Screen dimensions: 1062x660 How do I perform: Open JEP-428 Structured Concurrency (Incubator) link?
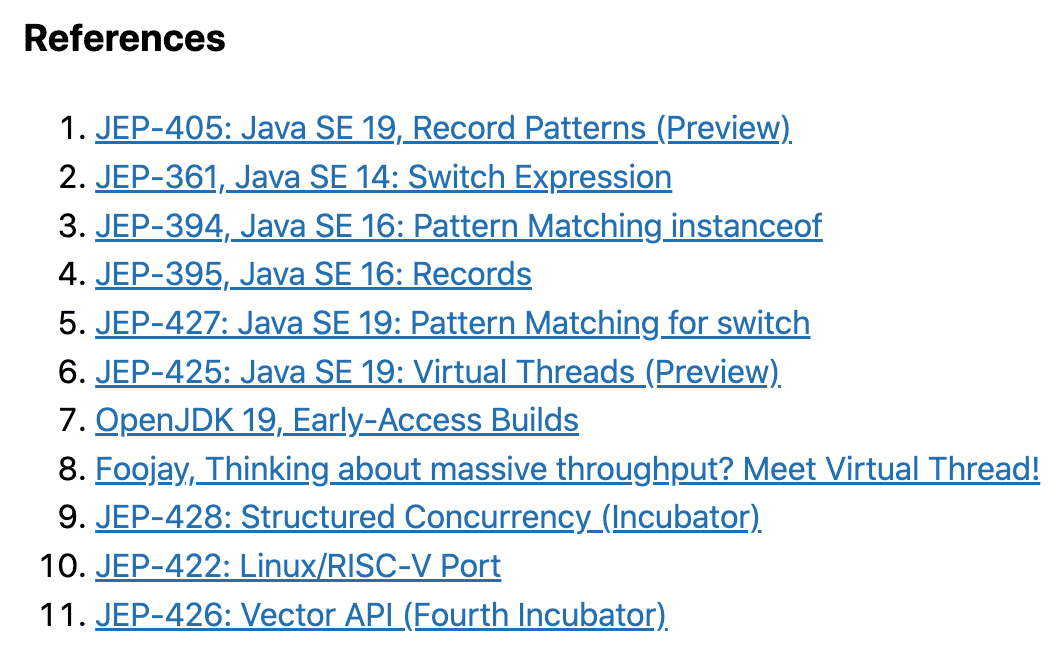coord(428,517)
